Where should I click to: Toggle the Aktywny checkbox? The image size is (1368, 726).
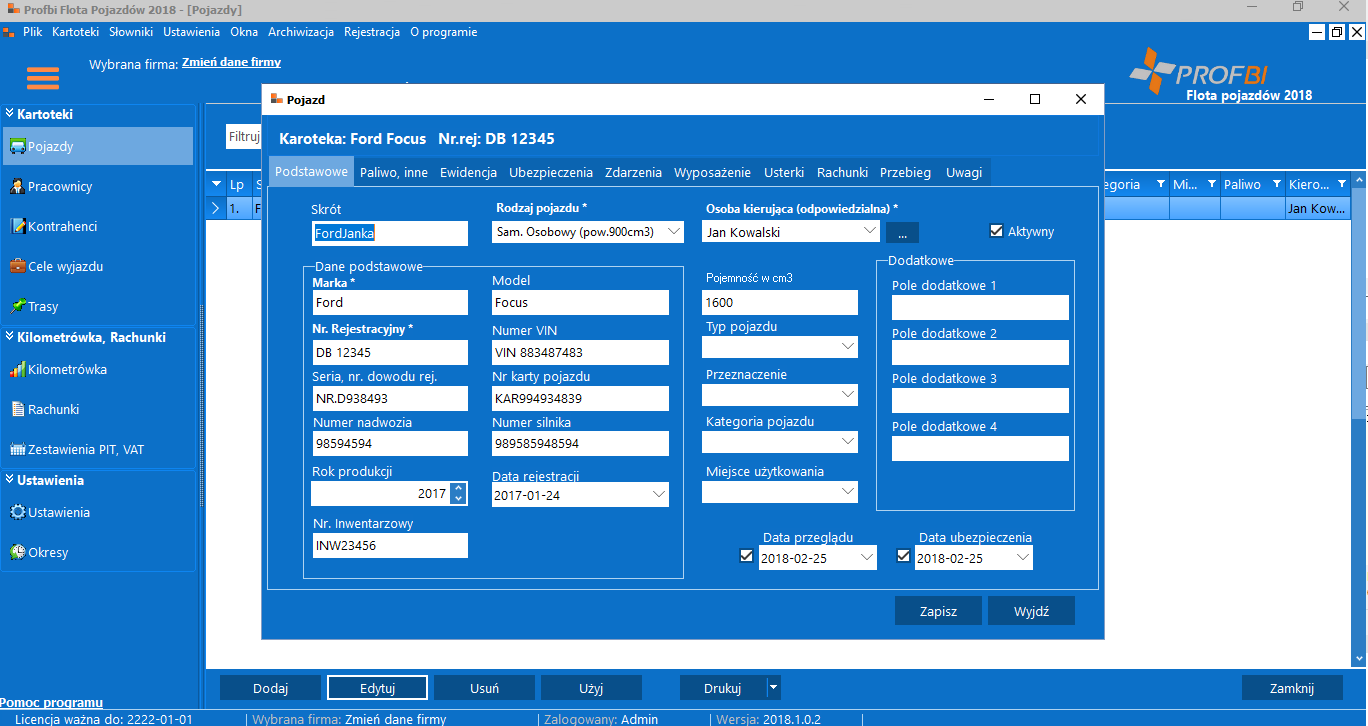(996, 231)
